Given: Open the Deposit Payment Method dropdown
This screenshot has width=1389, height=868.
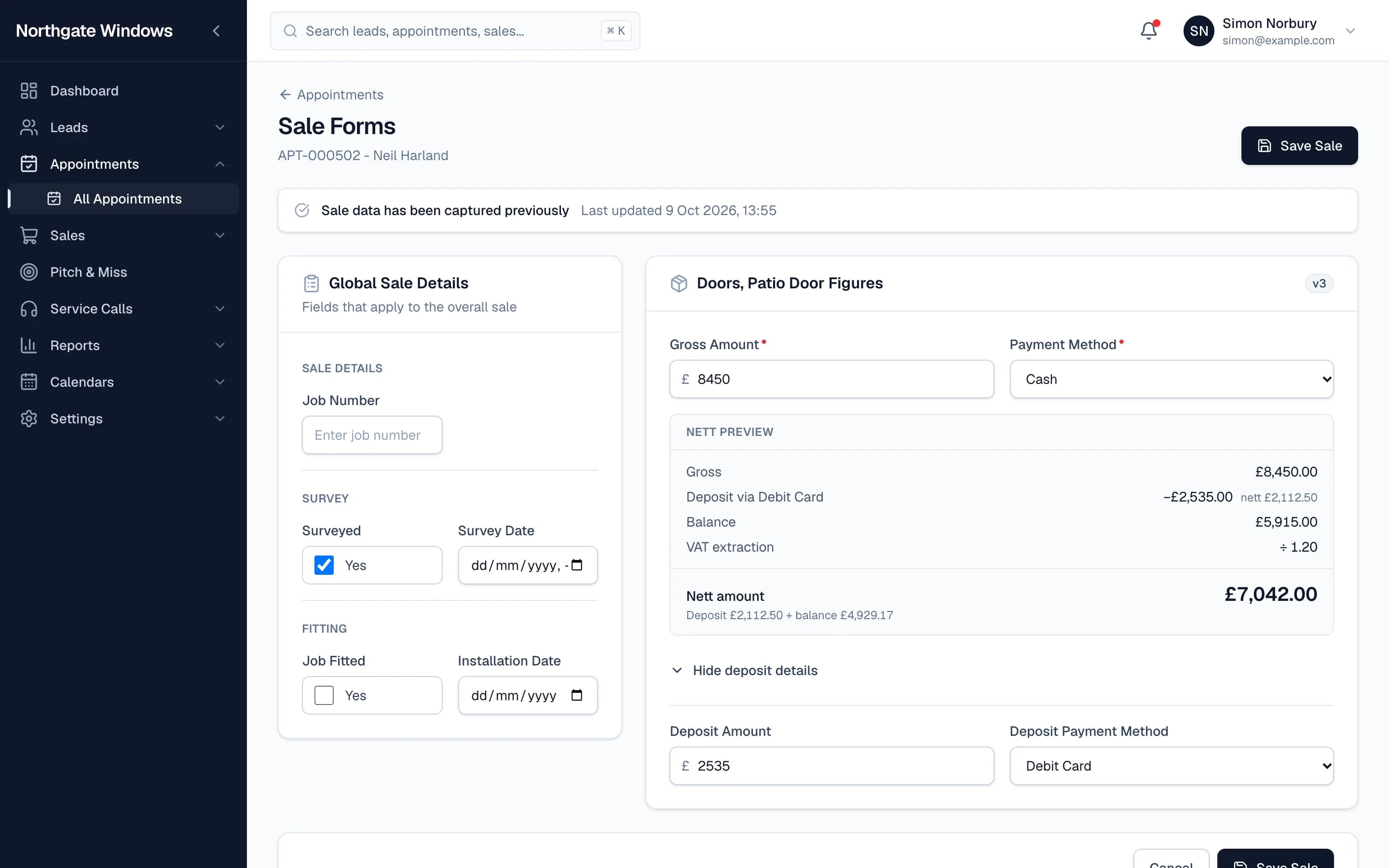Looking at the screenshot, I should [x=1171, y=766].
